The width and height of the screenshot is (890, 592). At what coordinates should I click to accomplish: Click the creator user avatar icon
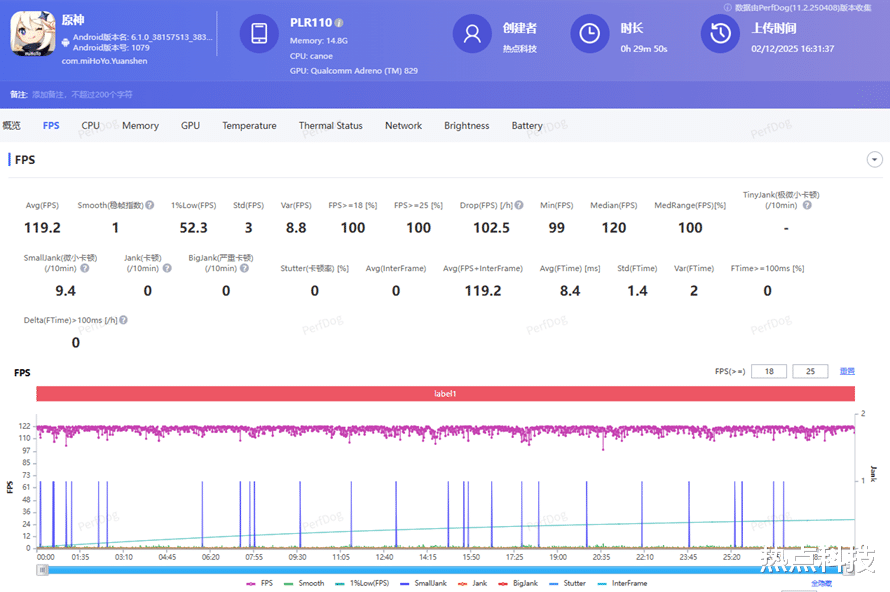point(472,34)
